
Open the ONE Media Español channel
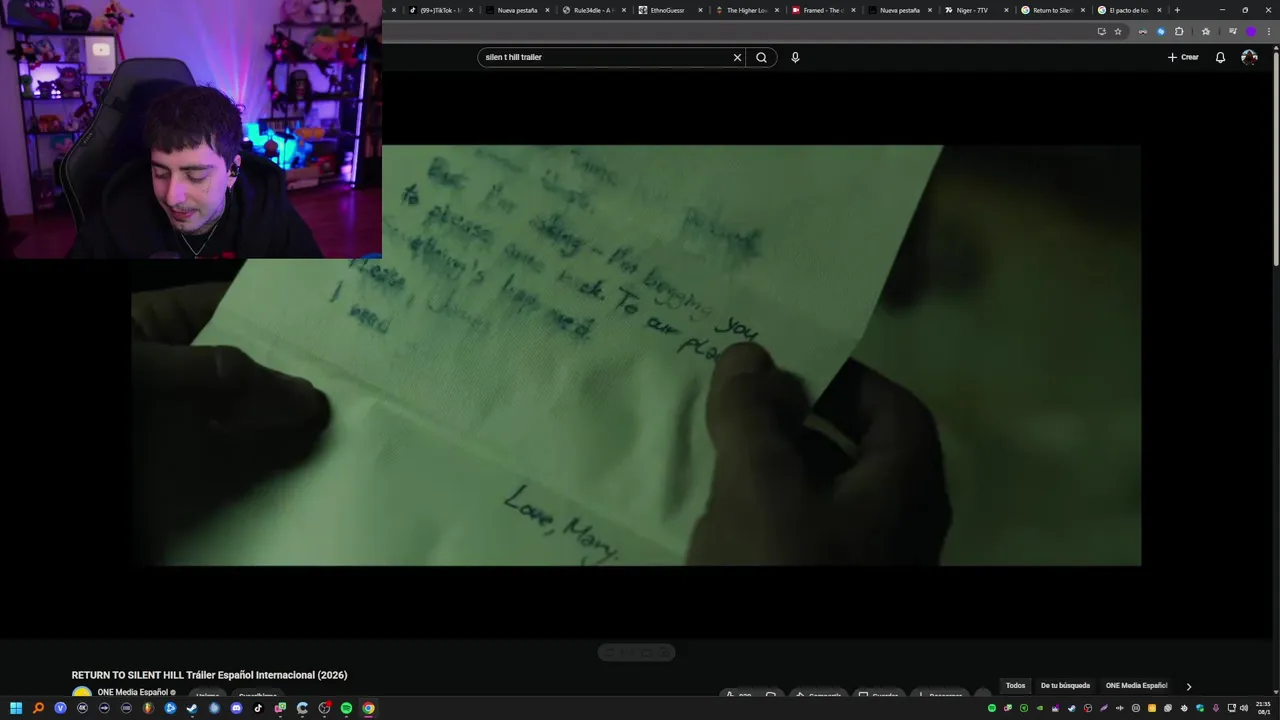coord(133,692)
